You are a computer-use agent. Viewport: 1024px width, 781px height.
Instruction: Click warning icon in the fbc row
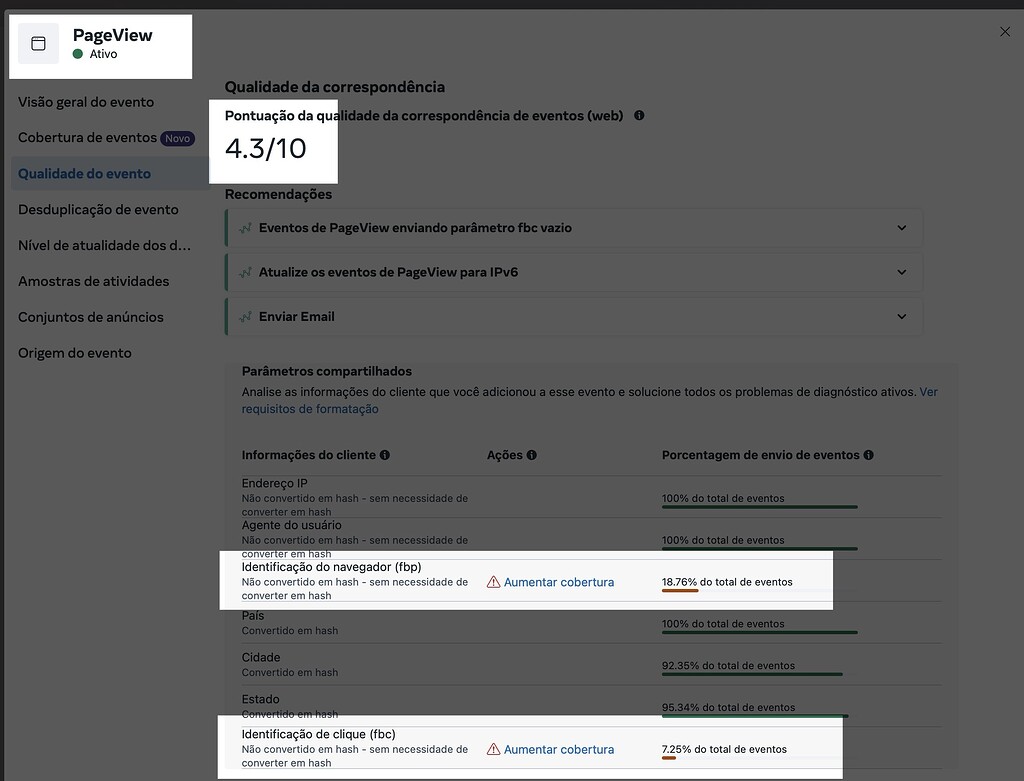click(x=493, y=749)
